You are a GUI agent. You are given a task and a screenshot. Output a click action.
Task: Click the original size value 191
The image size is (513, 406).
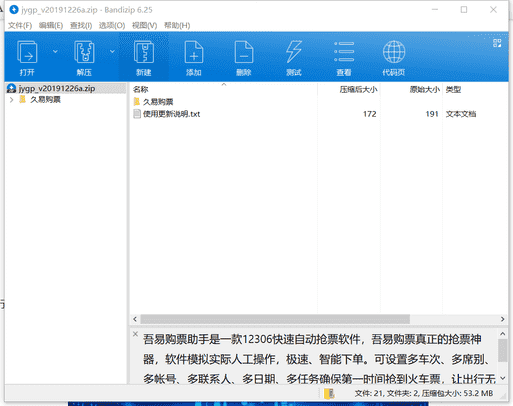click(x=432, y=114)
